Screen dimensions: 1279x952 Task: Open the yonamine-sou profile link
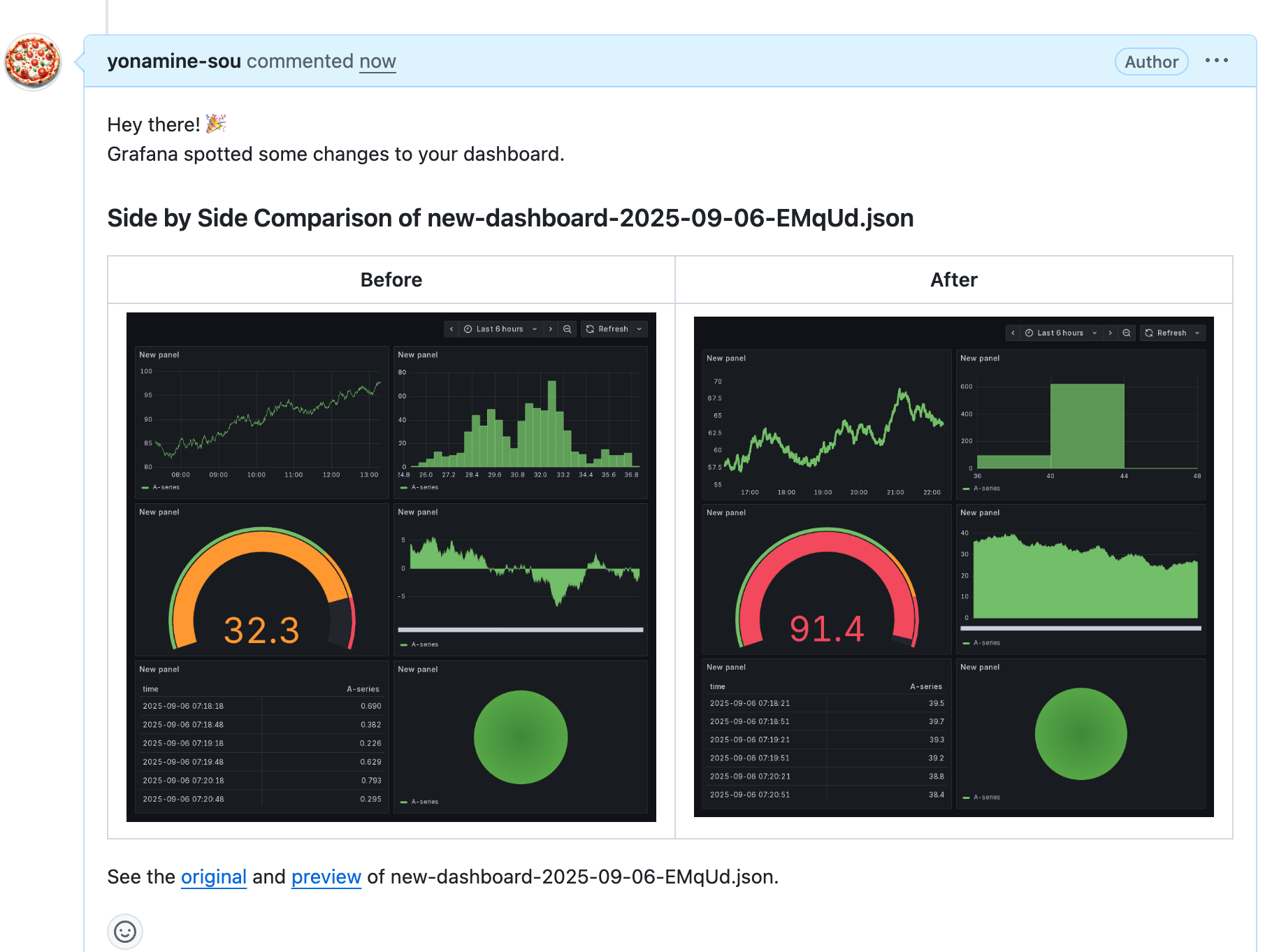(174, 62)
